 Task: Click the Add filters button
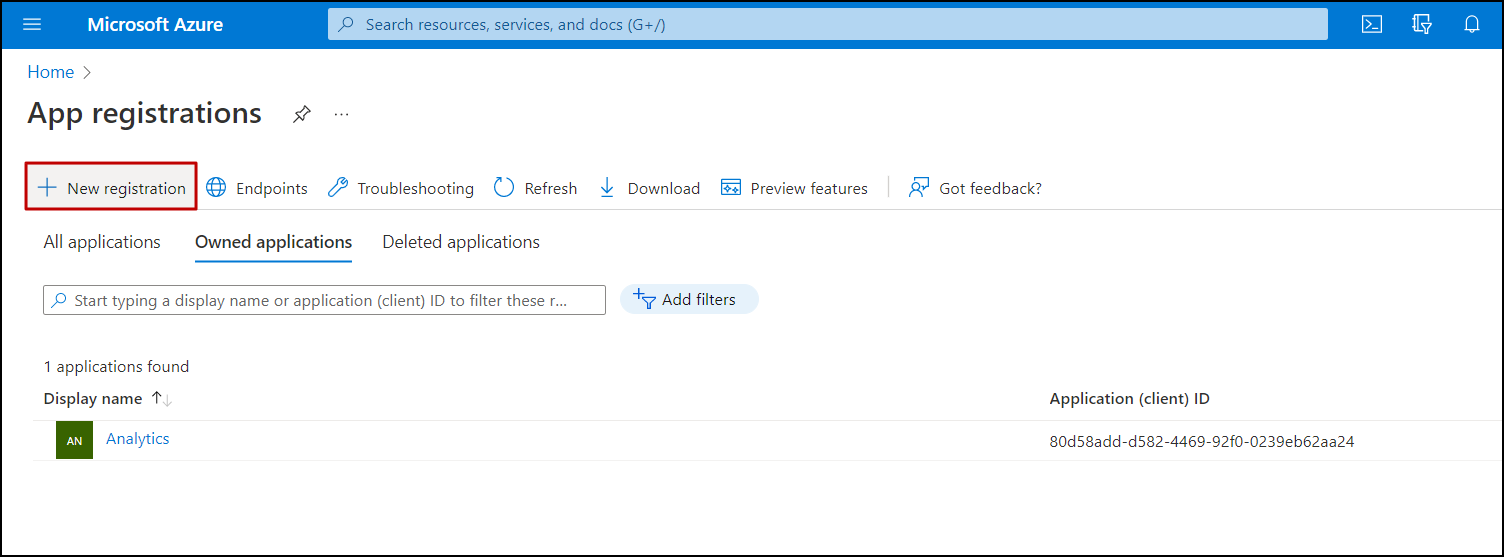point(689,299)
